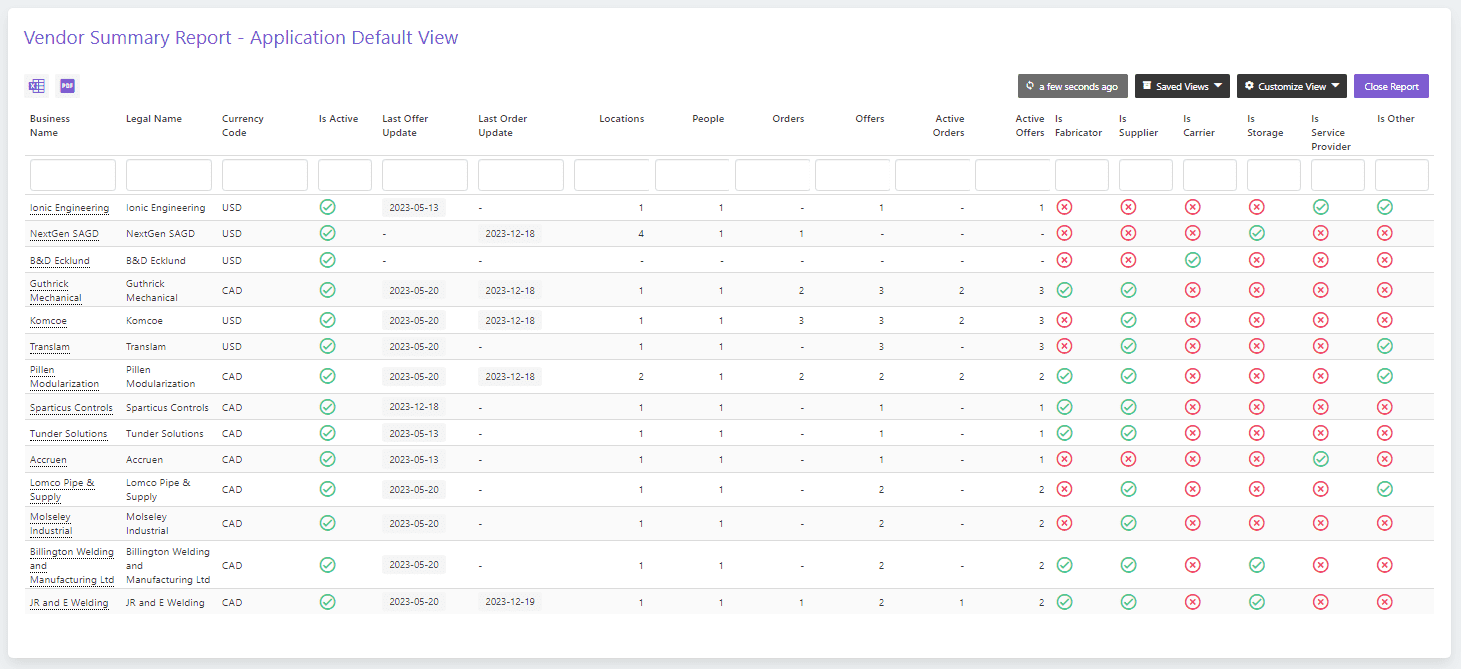Image resolution: width=1461 pixels, height=669 pixels.
Task: Open the Customize View dropdown
Action: pyautogui.click(x=1292, y=86)
